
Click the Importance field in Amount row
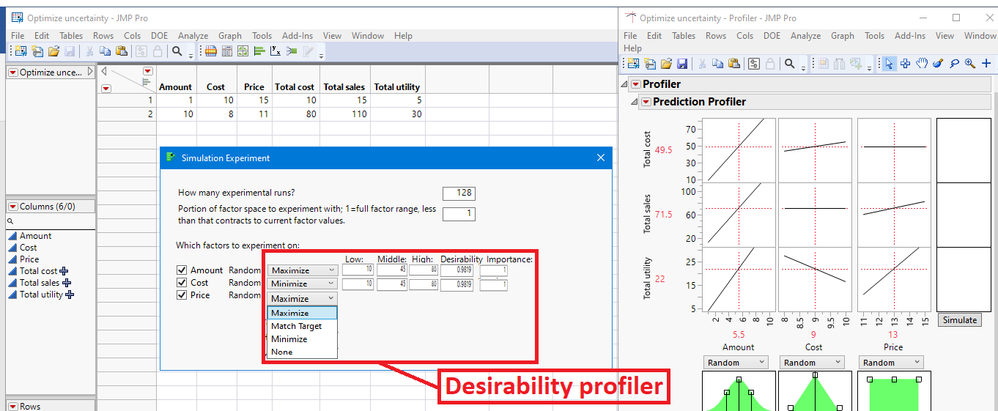[x=494, y=270]
